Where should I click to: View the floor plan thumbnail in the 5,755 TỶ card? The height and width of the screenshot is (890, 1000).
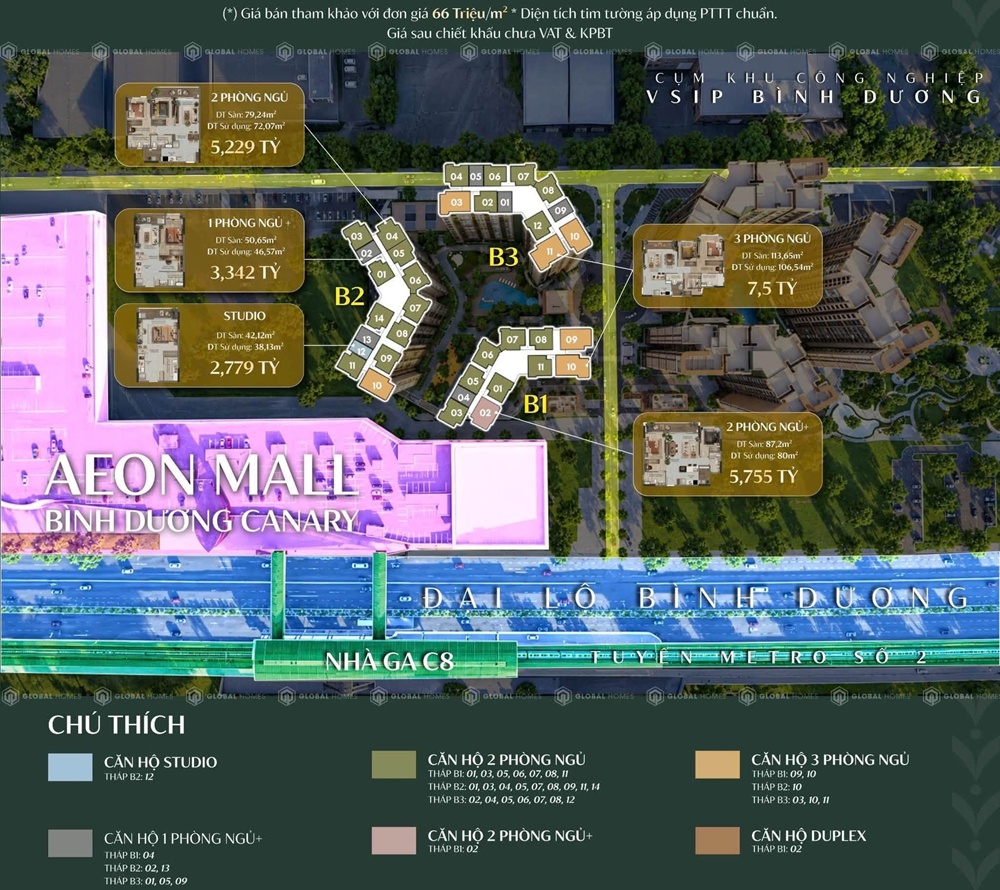(681, 454)
